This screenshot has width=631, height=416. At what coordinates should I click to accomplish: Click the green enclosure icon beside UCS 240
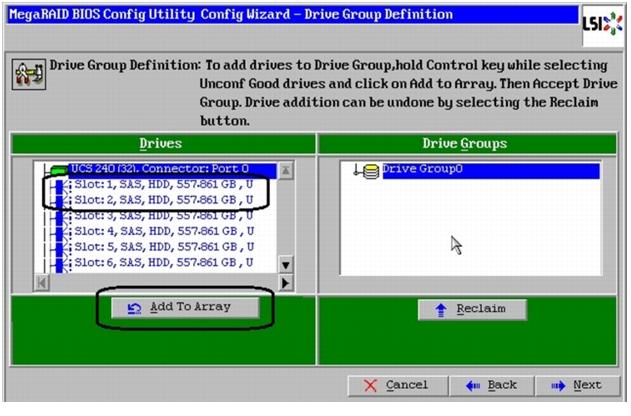coord(59,171)
